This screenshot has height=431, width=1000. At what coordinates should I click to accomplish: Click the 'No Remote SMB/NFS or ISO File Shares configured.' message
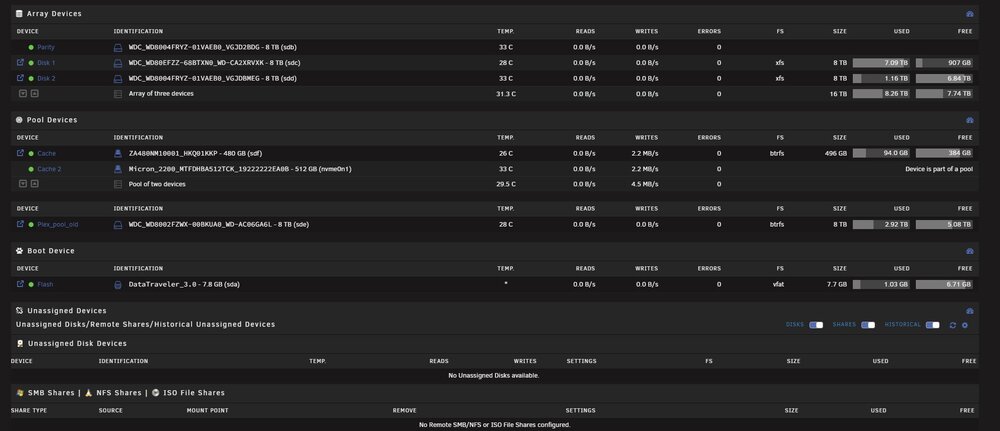point(494,425)
